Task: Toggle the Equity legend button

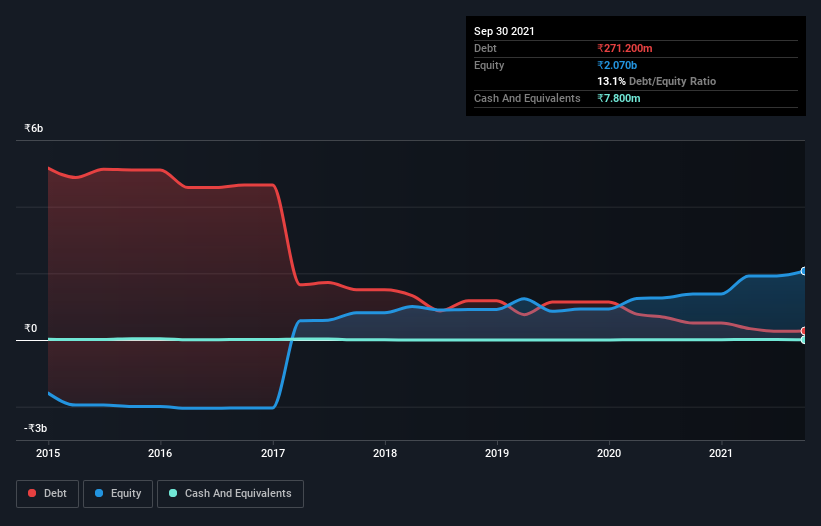Action: 118,494
